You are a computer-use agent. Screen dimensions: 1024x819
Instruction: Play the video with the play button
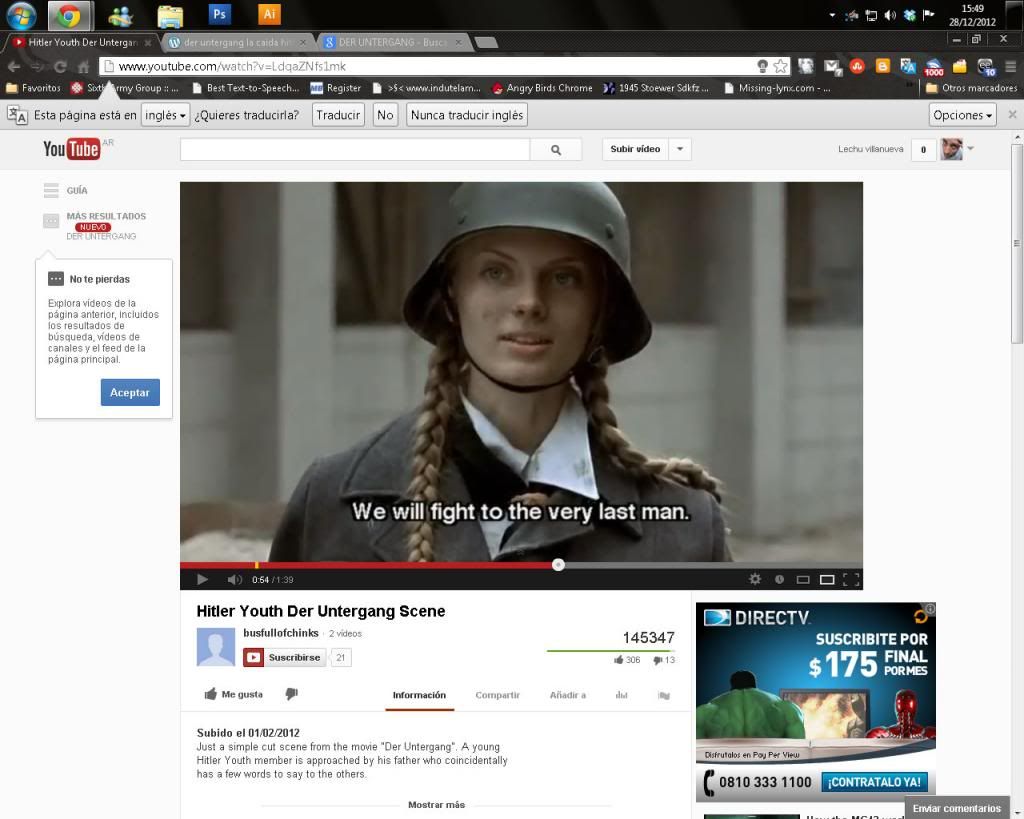(x=202, y=579)
